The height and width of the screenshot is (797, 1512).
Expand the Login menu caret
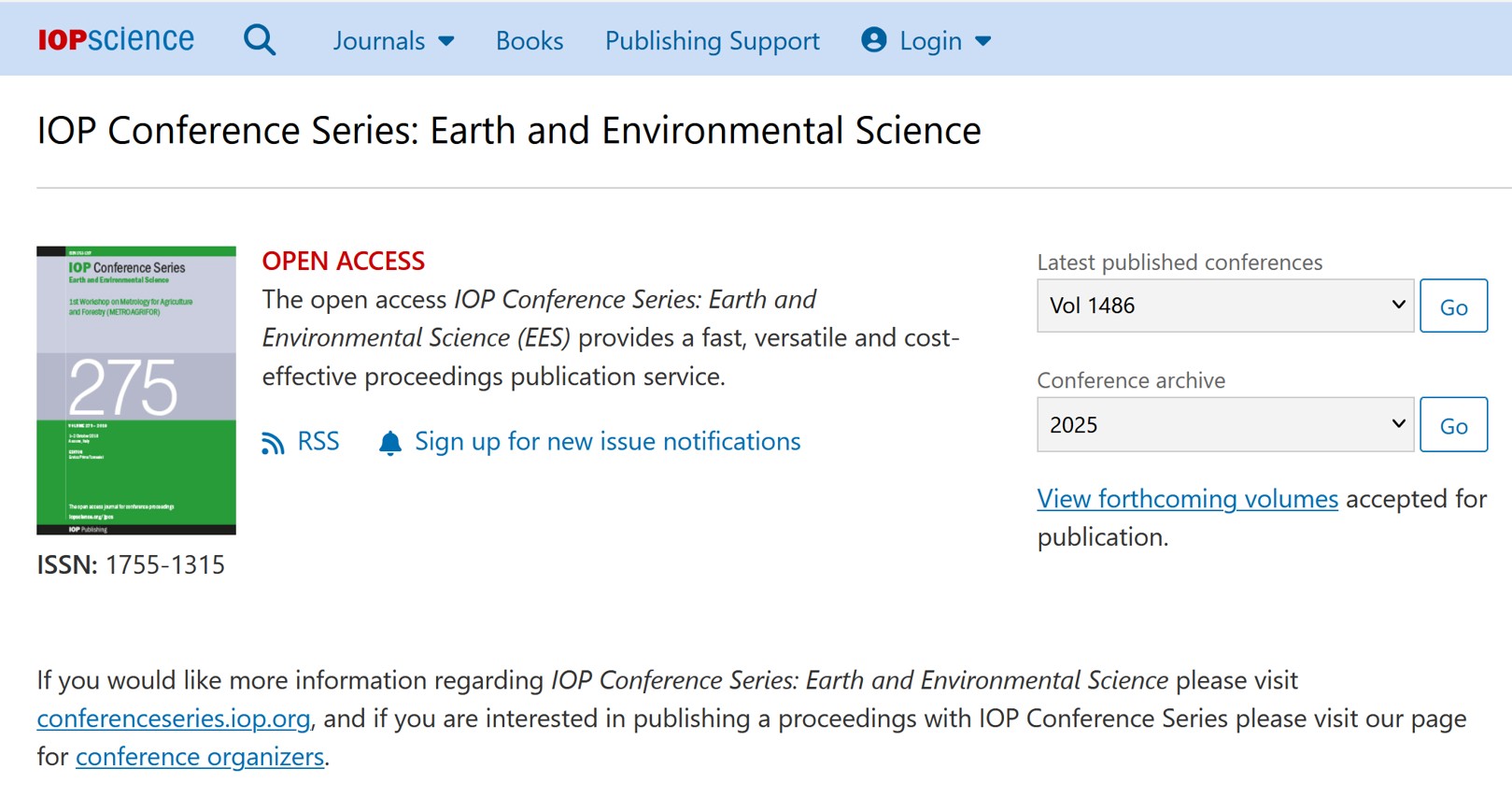pyautogui.click(x=982, y=41)
